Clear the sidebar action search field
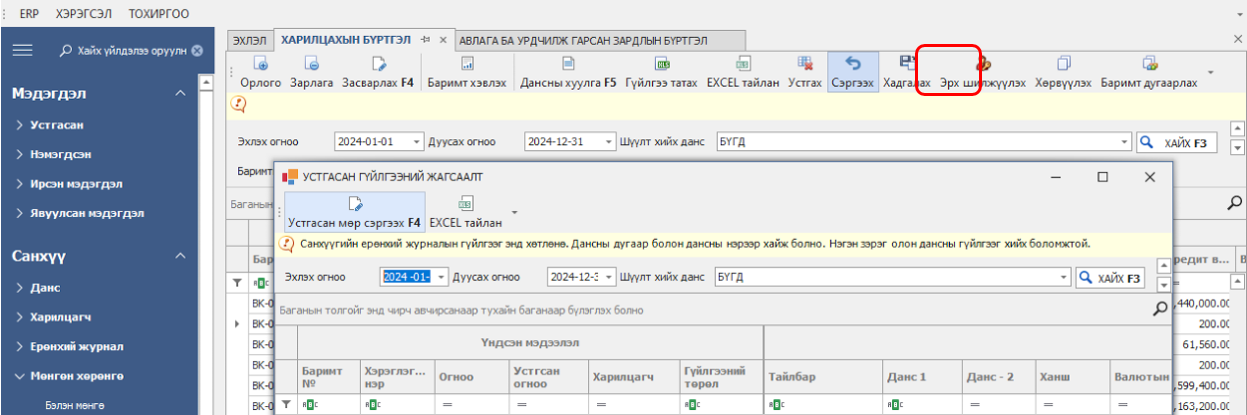Image resolution: width=1247 pixels, height=415 pixels. point(197,51)
